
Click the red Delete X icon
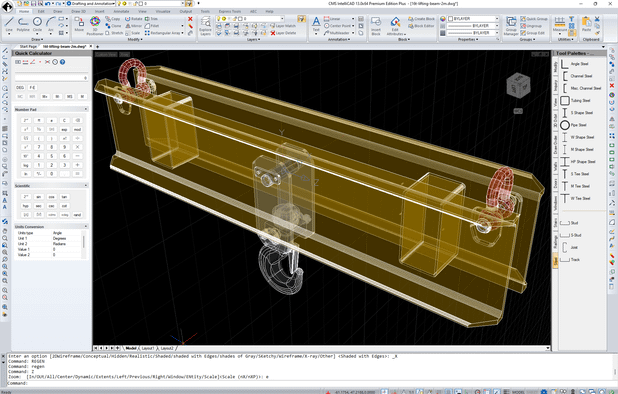coord(190,19)
